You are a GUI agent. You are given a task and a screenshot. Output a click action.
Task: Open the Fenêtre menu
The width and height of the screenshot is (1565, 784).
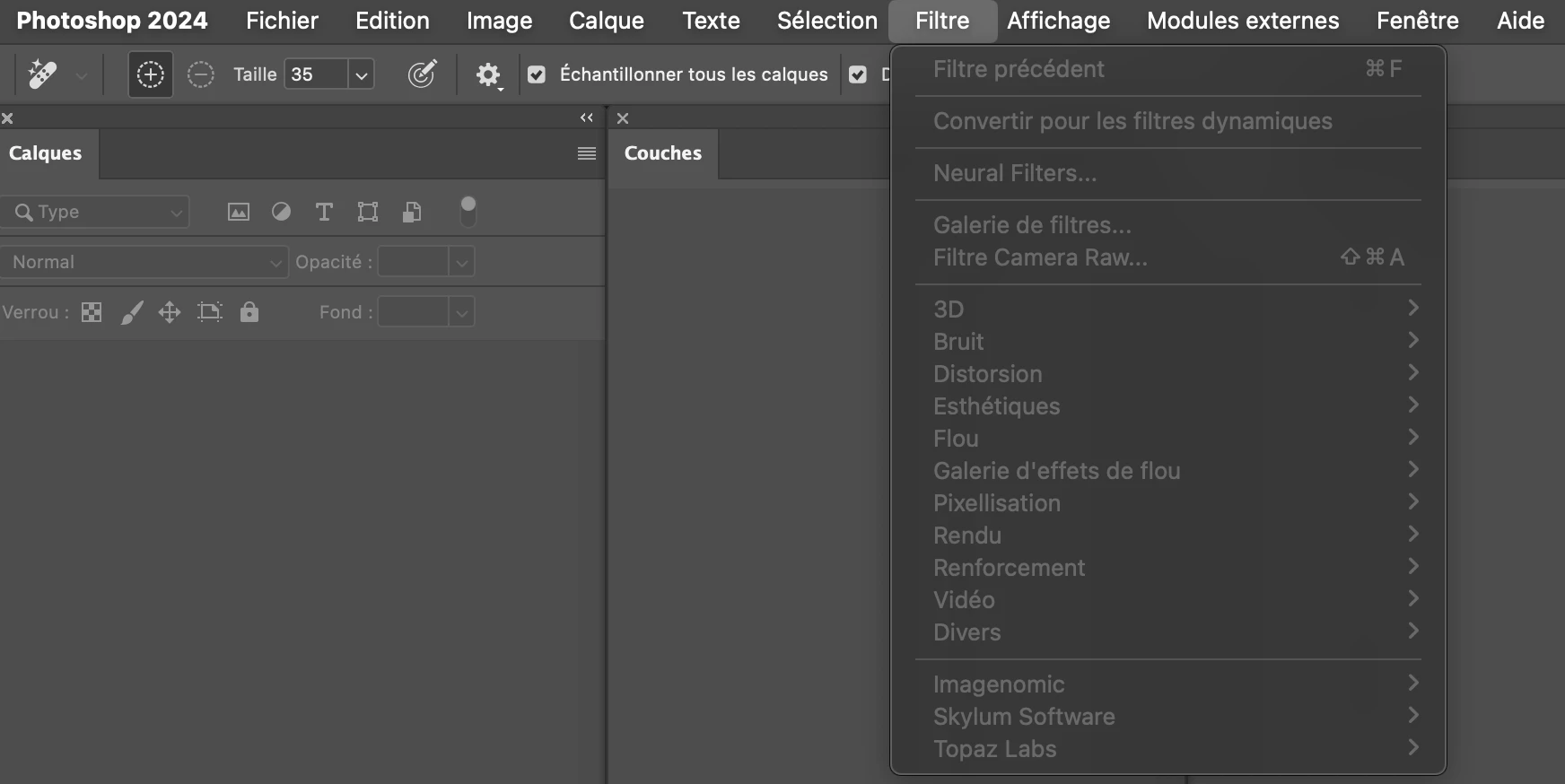pos(1418,21)
